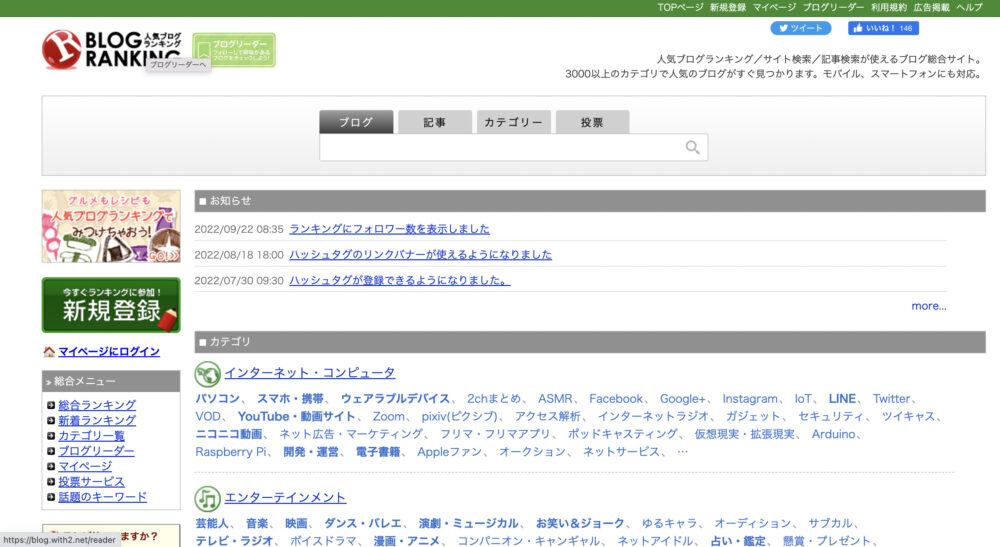Screen dimensions: 1000x547
Task: Open the Arduino subcategory
Action: pyautogui.click(x=834, y=434)
